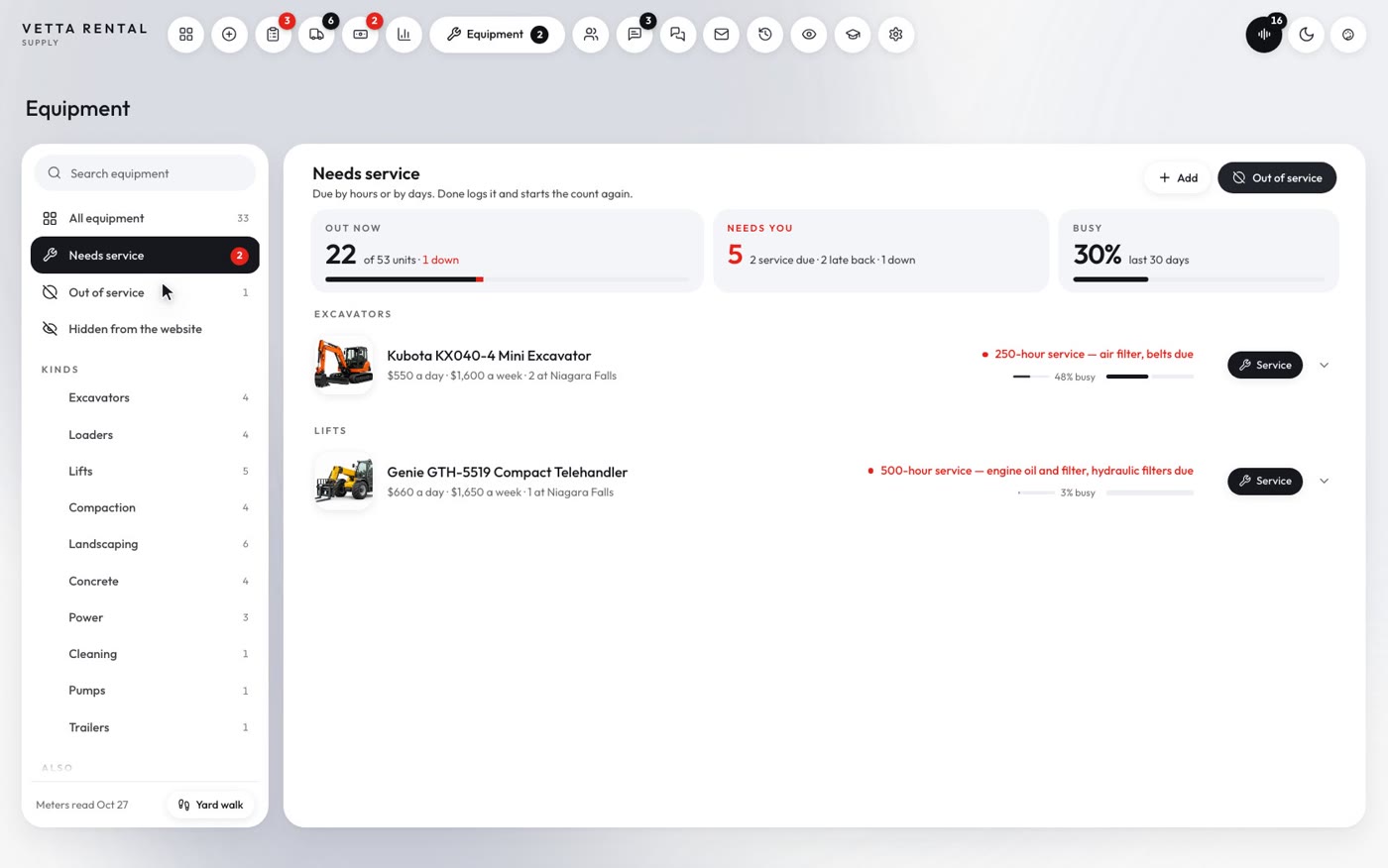The image size is (1388, 868).
Task: Click the Add equipment button
Action: (x=1178, y=177)
